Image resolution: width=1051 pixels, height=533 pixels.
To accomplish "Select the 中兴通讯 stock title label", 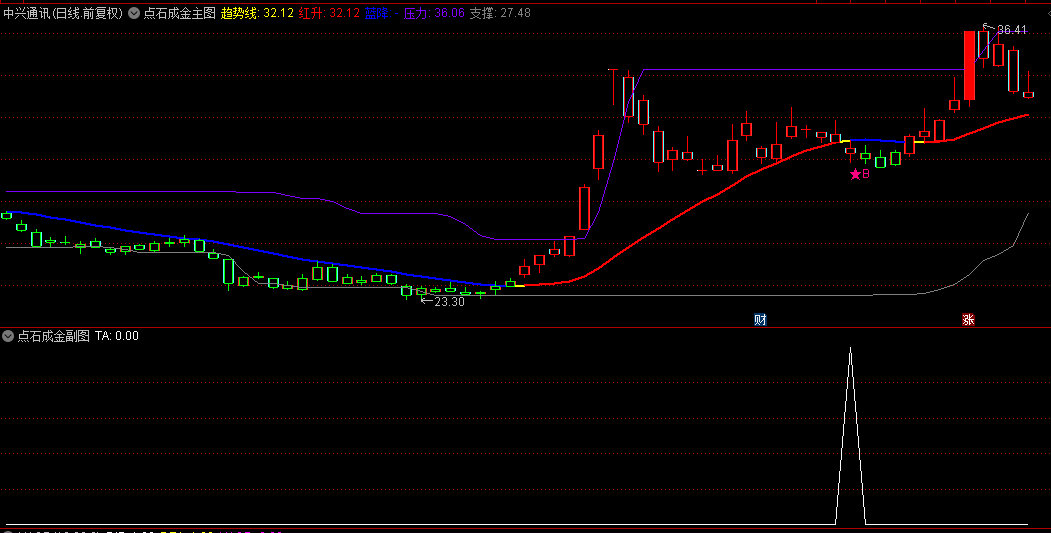I will pos(32,13).
